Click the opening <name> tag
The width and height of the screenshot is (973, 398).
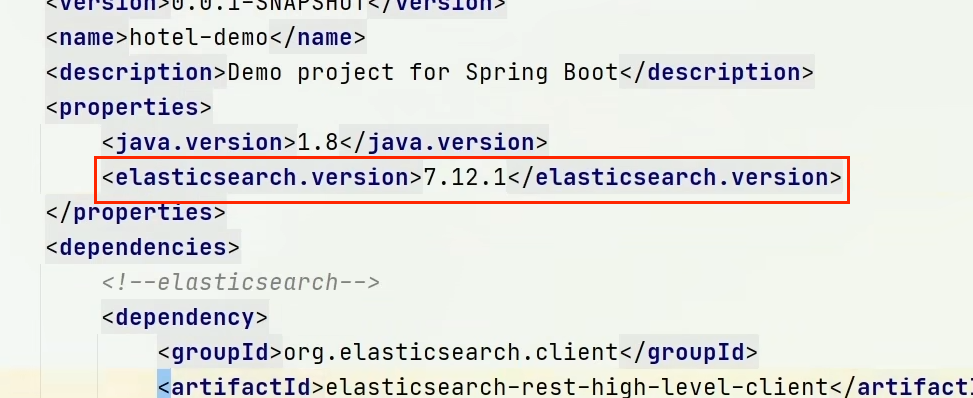(x=87, y=38)
